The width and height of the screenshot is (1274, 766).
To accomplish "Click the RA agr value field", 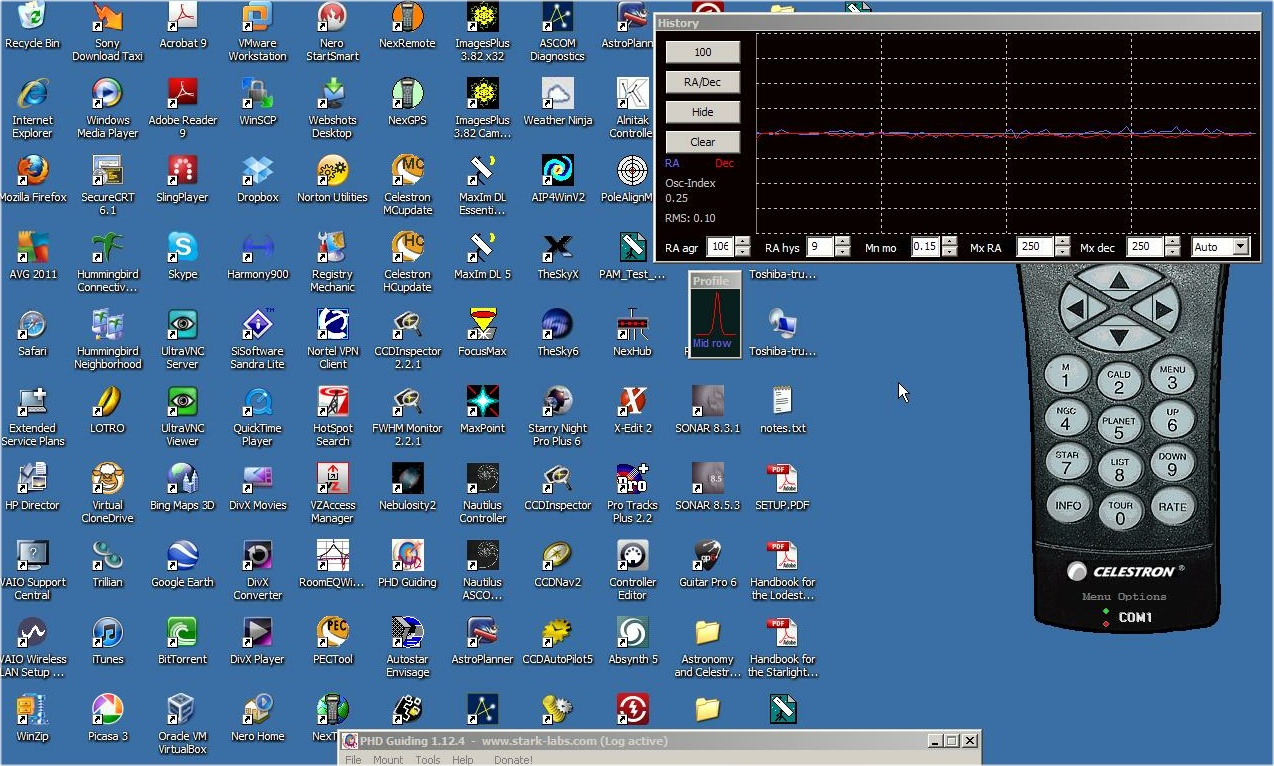I will tap(720, 247).
